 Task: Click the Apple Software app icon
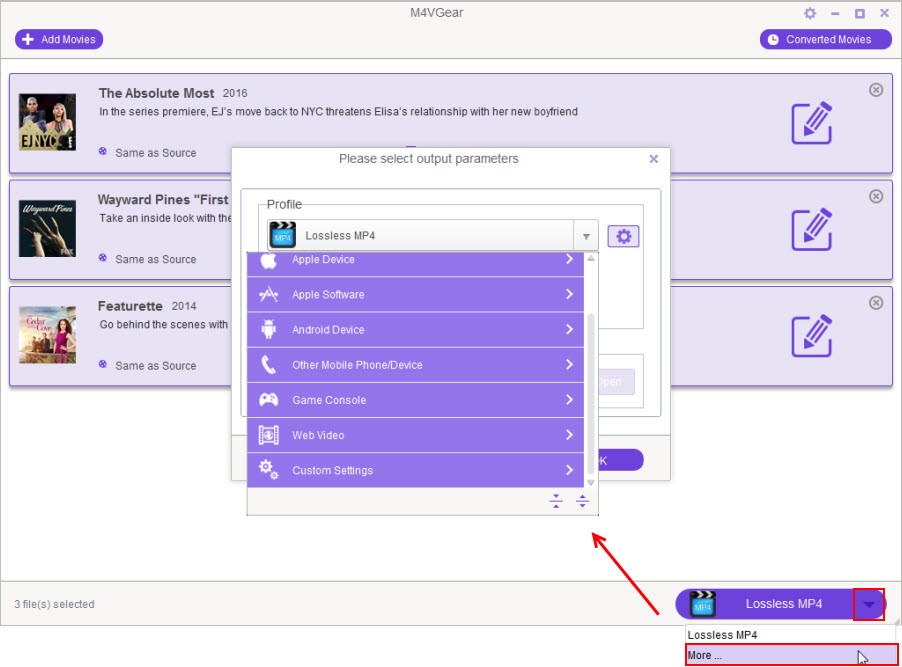pyautogui.click(x=268, y=295)
